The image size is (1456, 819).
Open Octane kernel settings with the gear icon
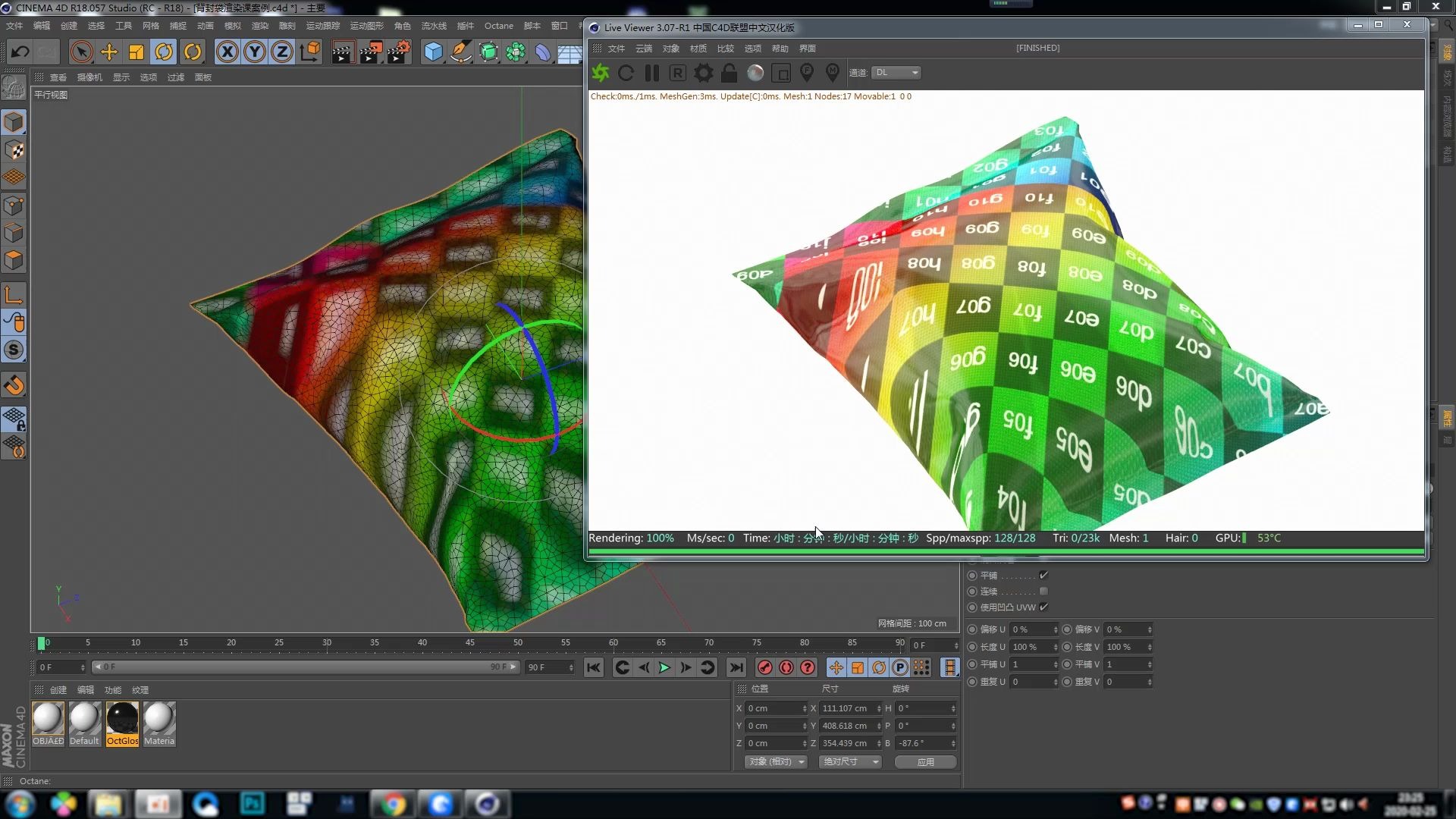703,72
